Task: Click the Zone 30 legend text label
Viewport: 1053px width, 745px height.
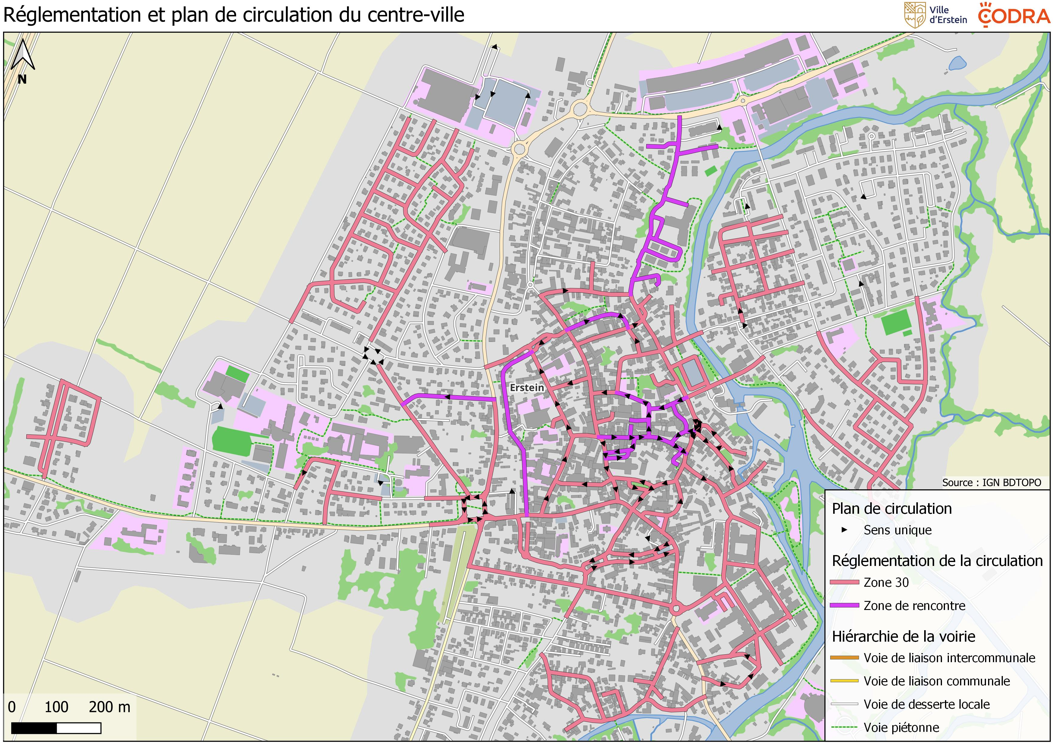Action: [x=888, y=582]
